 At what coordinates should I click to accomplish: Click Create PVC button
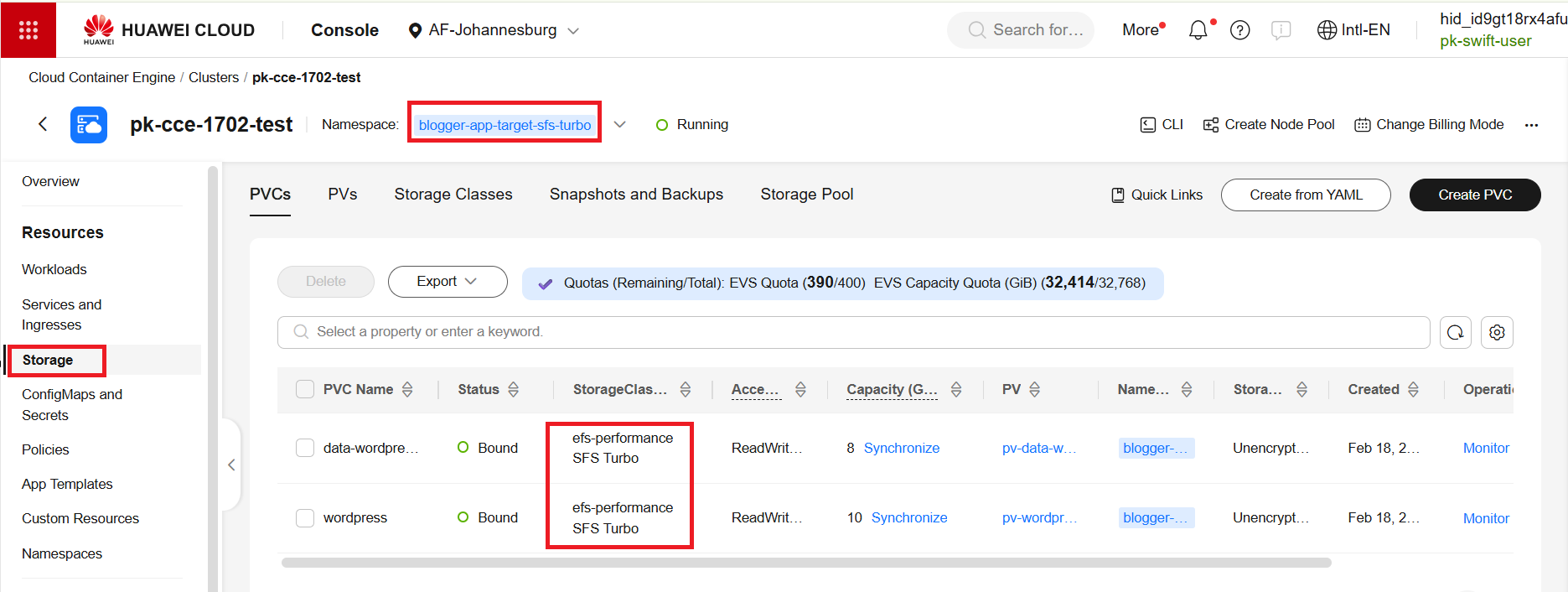pyautogui.click(x=1475, y=195)
